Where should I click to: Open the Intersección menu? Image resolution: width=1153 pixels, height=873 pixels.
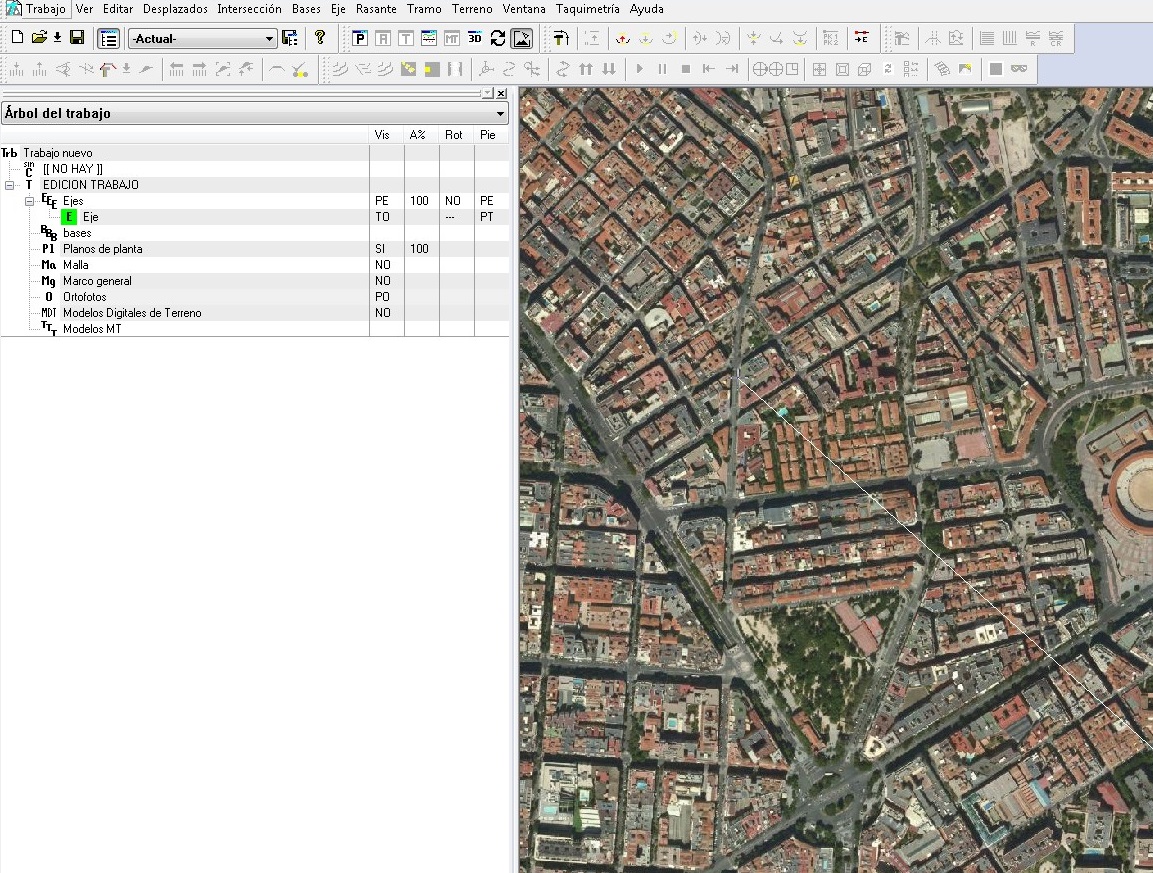(x=249, y=9)
